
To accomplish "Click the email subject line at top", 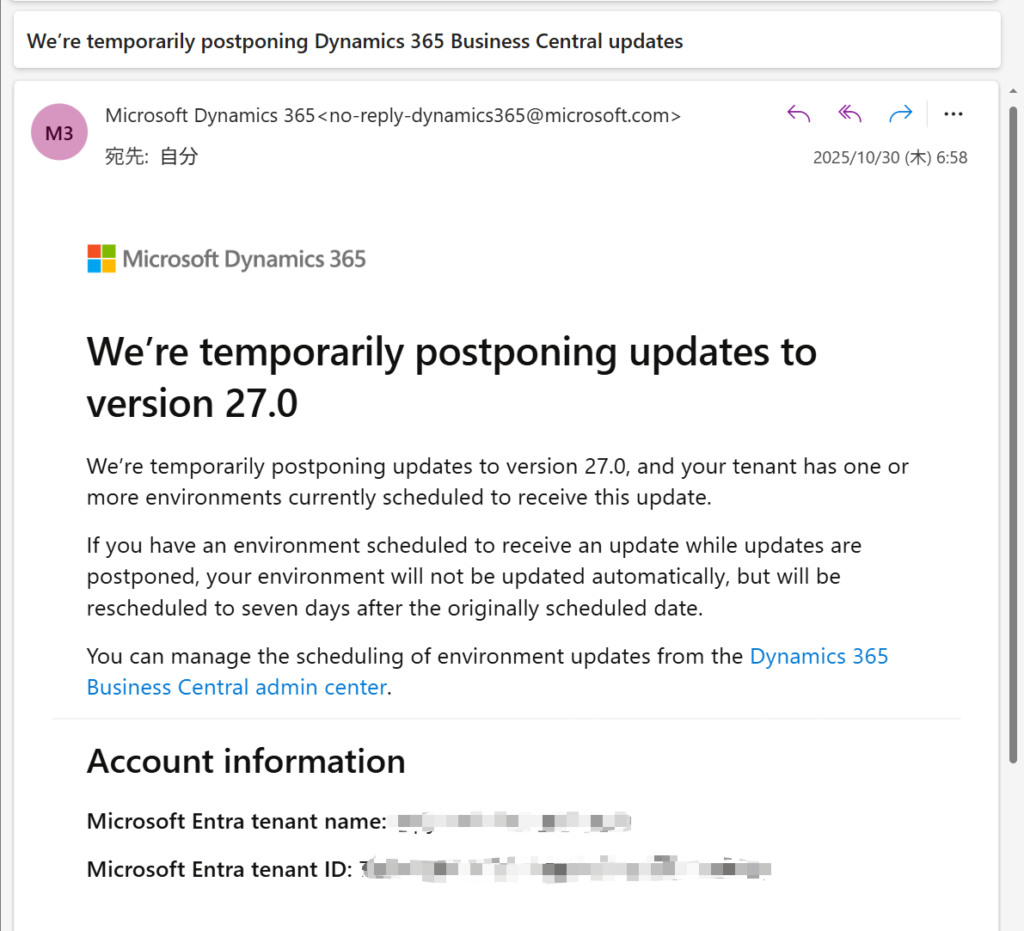I will click(355, 41).
